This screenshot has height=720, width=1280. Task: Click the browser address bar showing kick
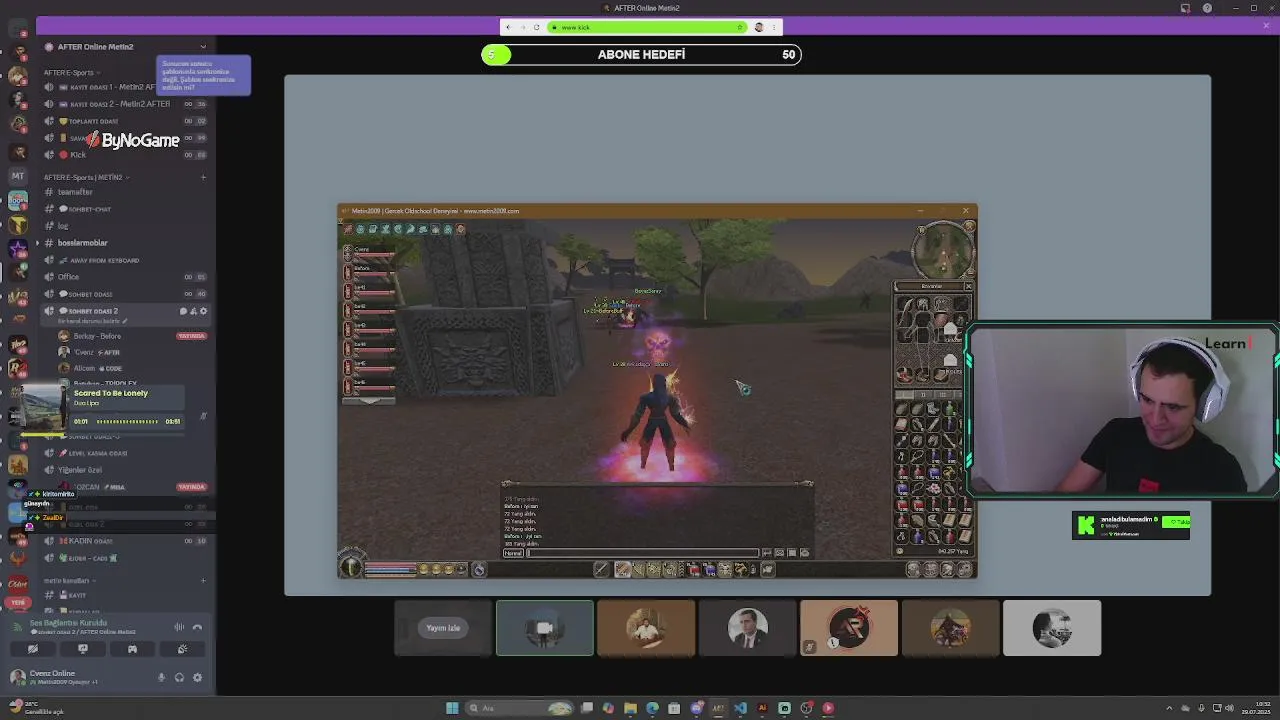[x=648, y=27]
